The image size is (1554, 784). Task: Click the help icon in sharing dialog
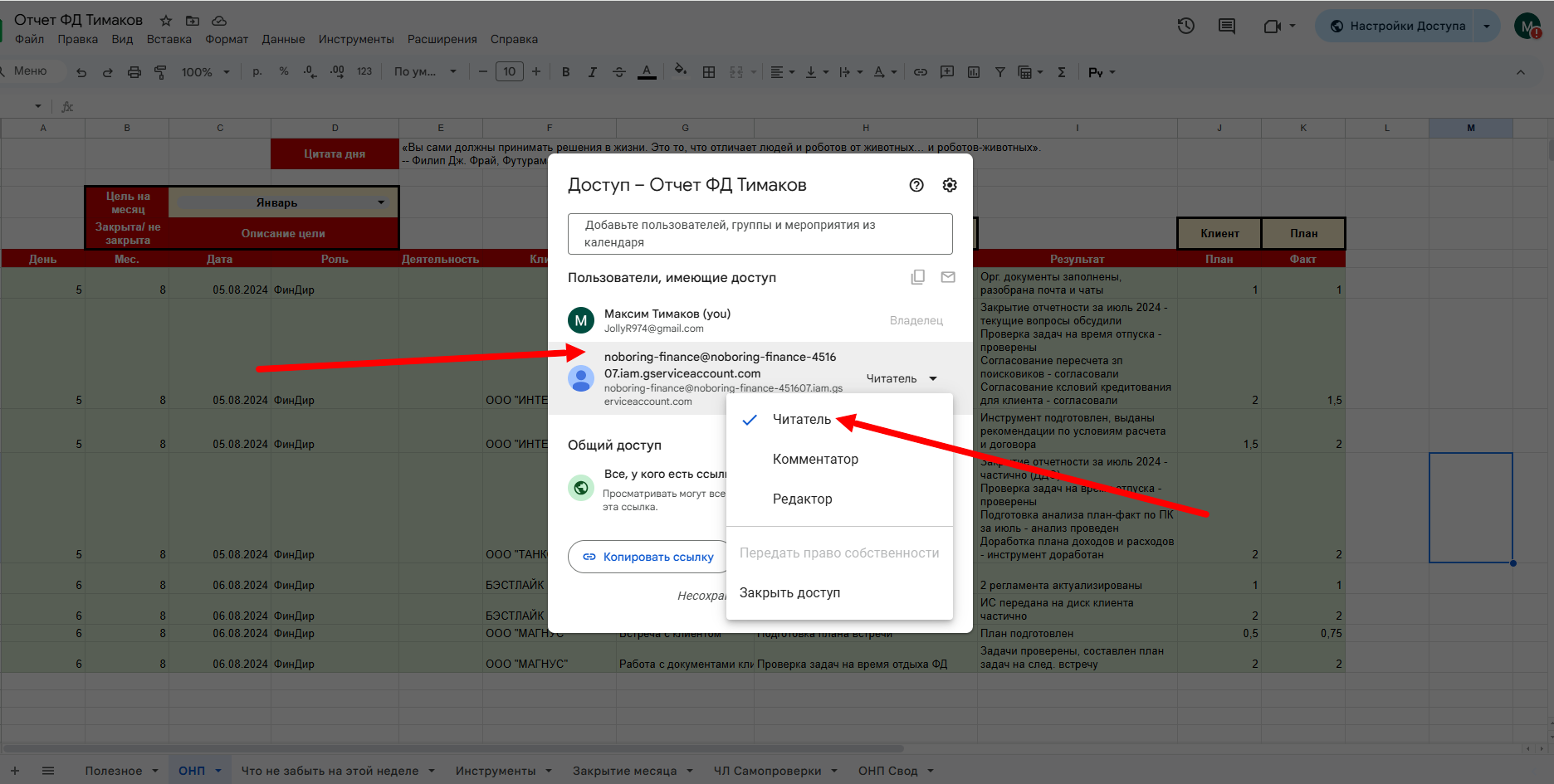click(x=916, y=185)
